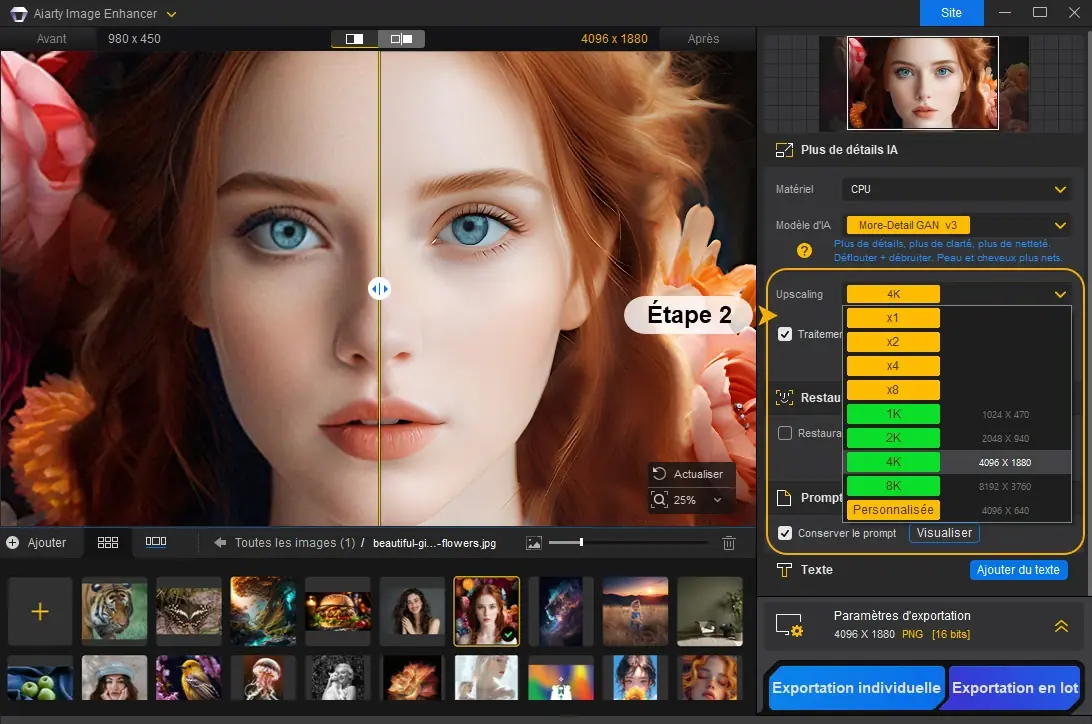1092x724 pixels.
Task: Click the Exportation en lot button
Action: click(1015, 688)
